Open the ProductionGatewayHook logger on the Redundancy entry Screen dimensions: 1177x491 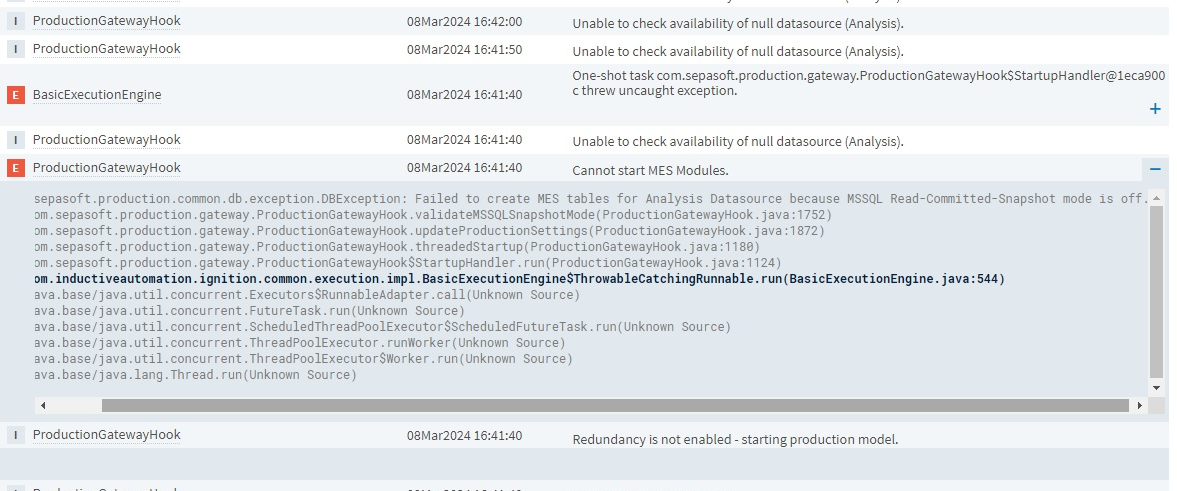pyautogui.click(x=106, y=435)
